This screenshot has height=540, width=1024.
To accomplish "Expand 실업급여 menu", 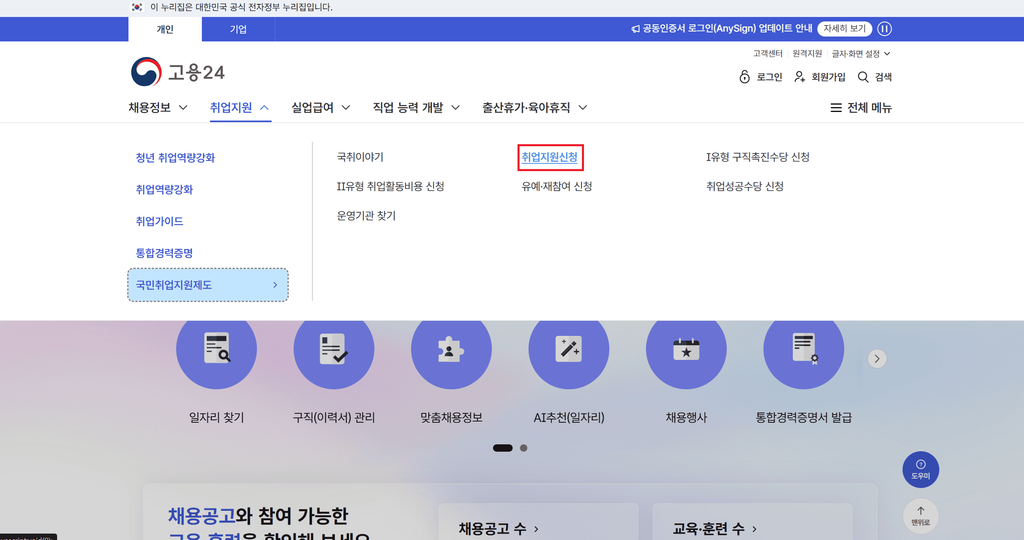I will point(321,108).
